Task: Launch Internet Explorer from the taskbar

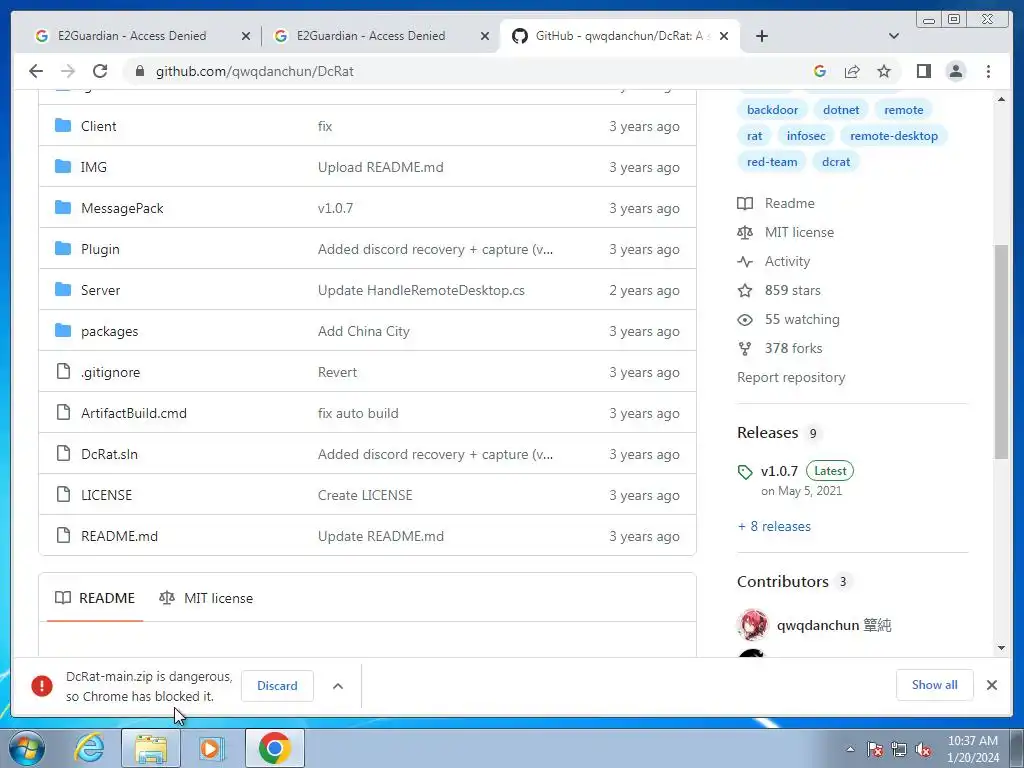Action: [89, 748]
